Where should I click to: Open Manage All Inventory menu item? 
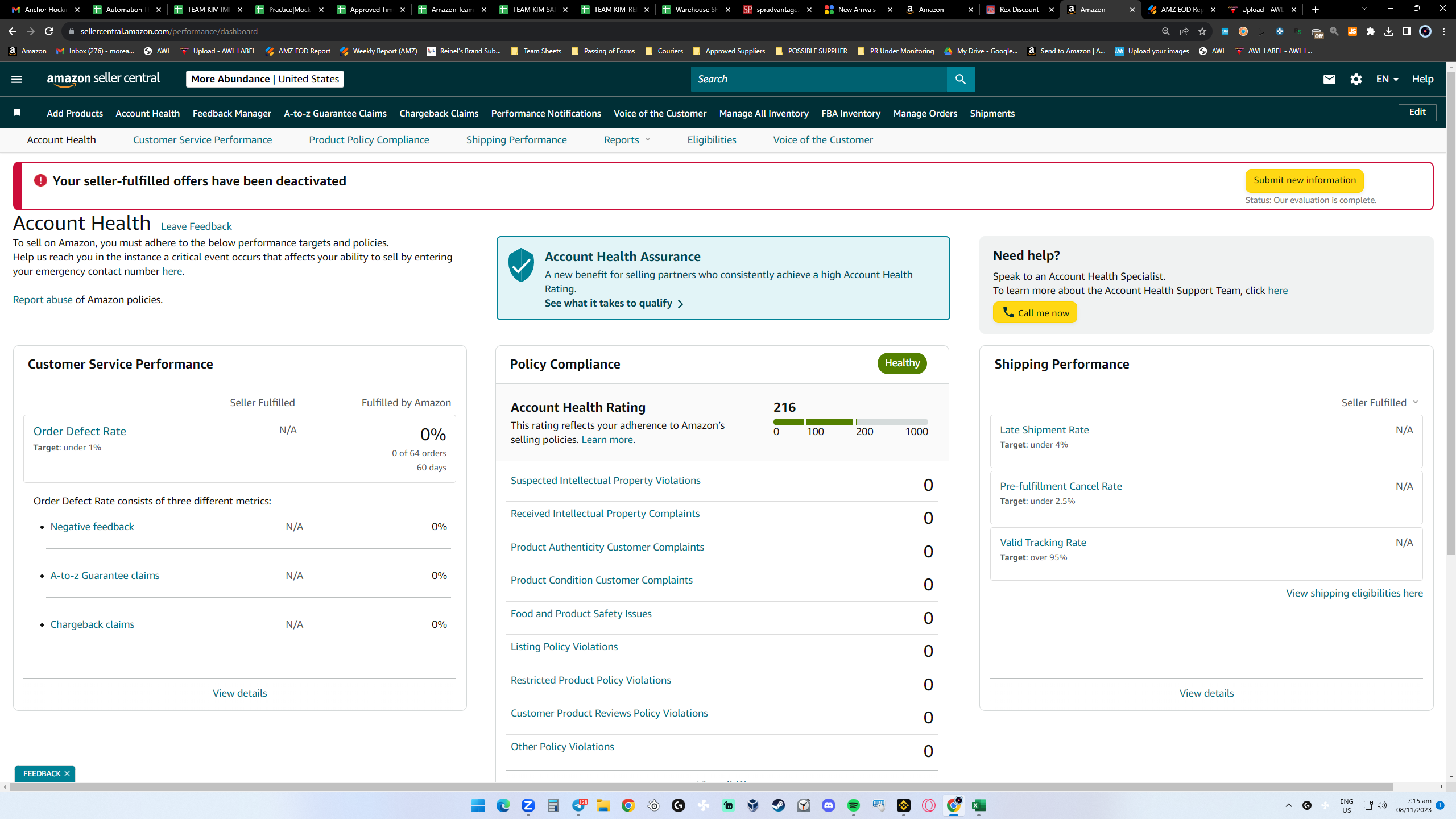click(764, 113)
